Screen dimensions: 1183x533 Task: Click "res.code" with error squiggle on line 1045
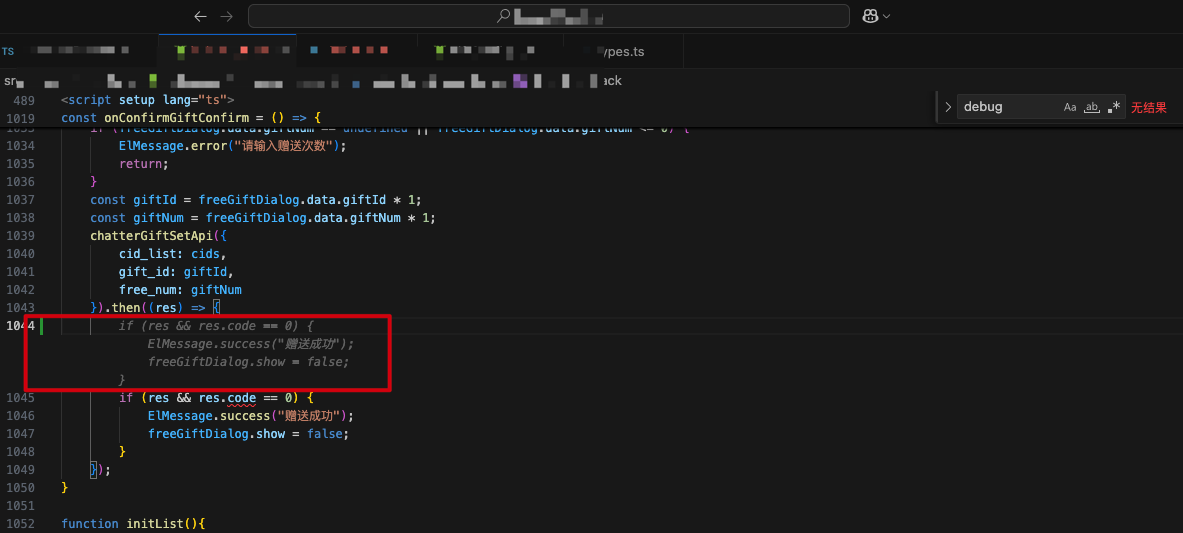click(228, 398)
